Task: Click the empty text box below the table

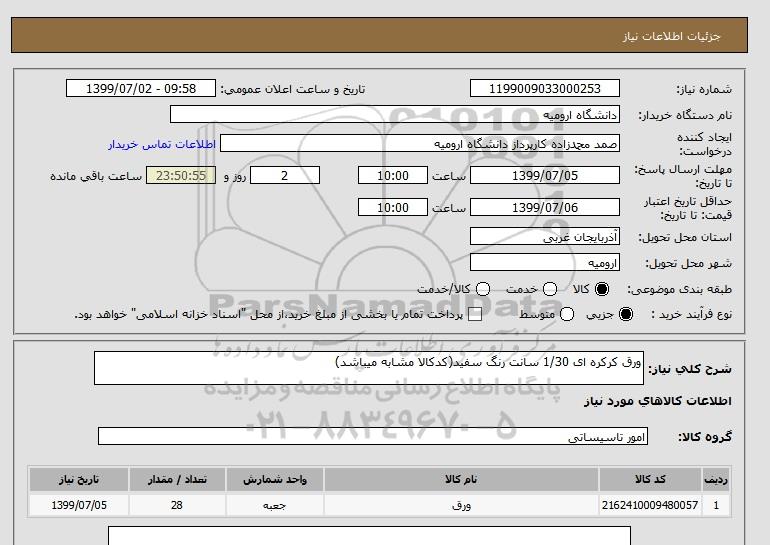Action: [x=369, y=536]
